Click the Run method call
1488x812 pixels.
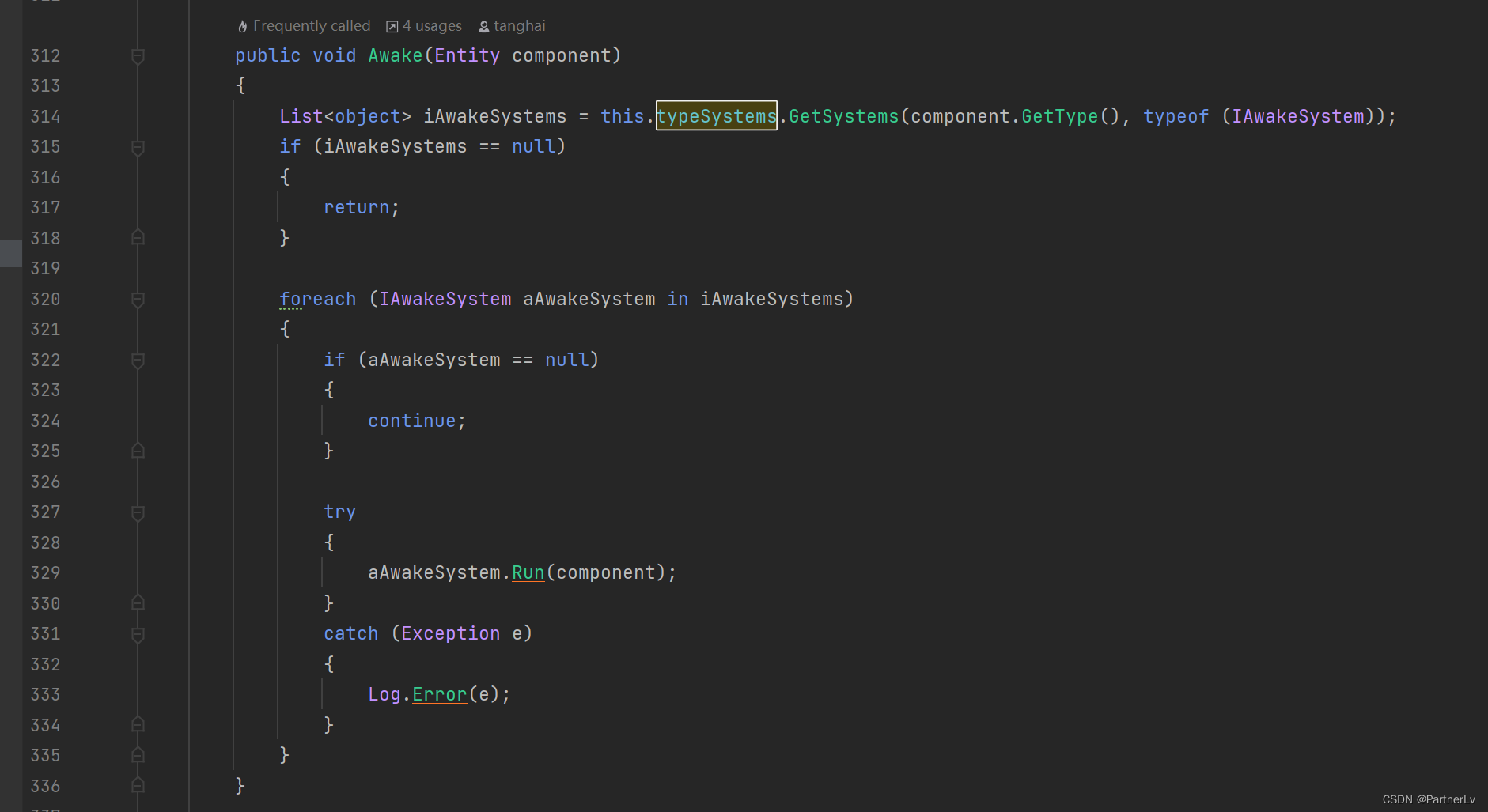[x=528, y=572]
